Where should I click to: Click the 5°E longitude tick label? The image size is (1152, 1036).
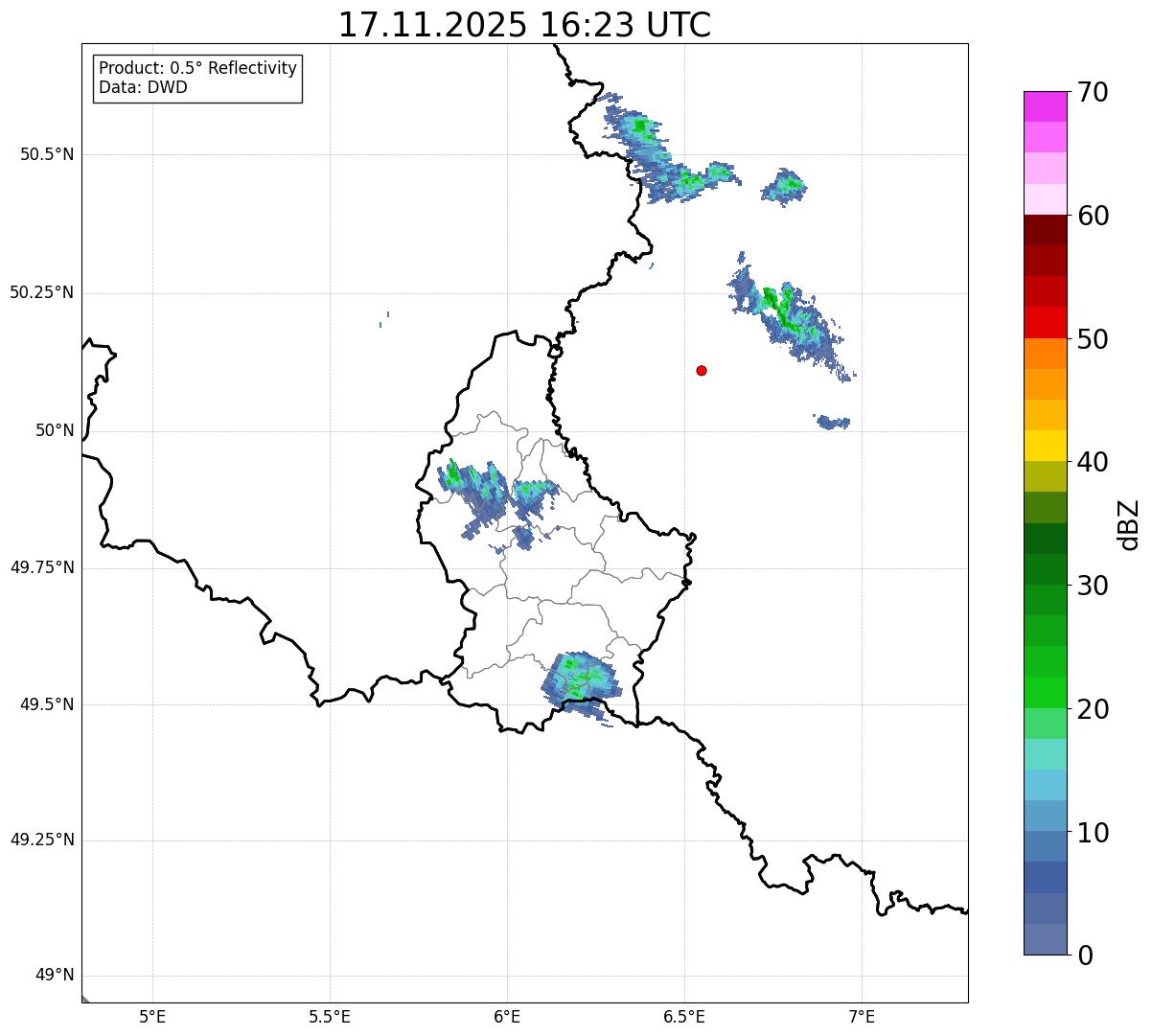coord(152,1017)
